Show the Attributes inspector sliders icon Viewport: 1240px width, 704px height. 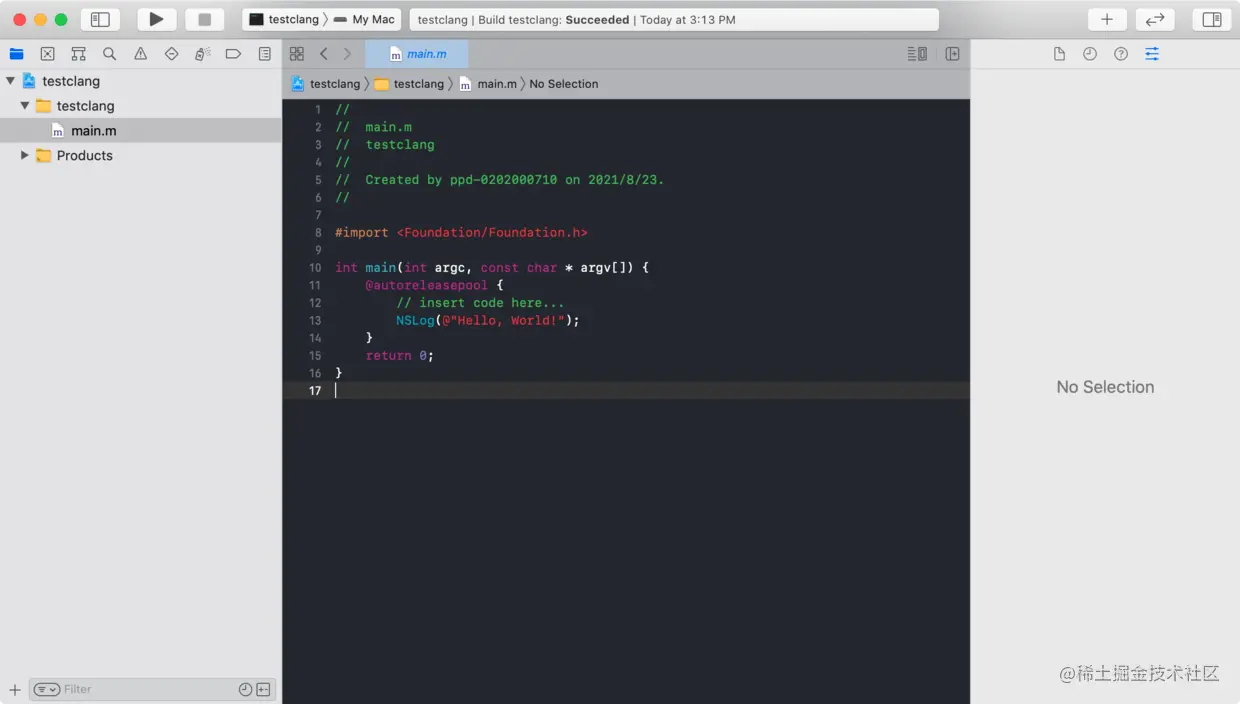(1152, 54)
